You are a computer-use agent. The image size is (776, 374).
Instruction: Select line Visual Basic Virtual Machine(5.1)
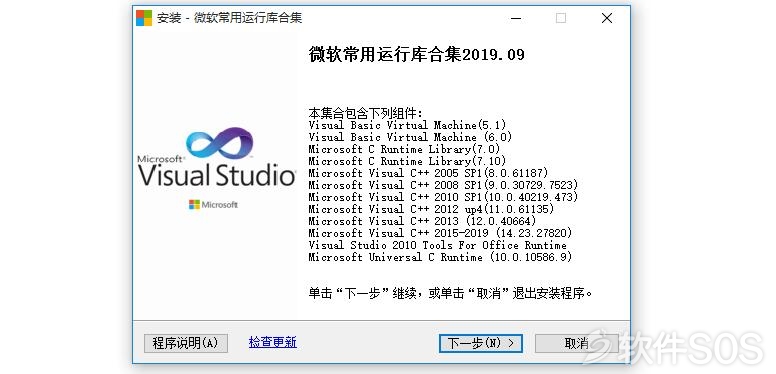(x=407, y=125)
